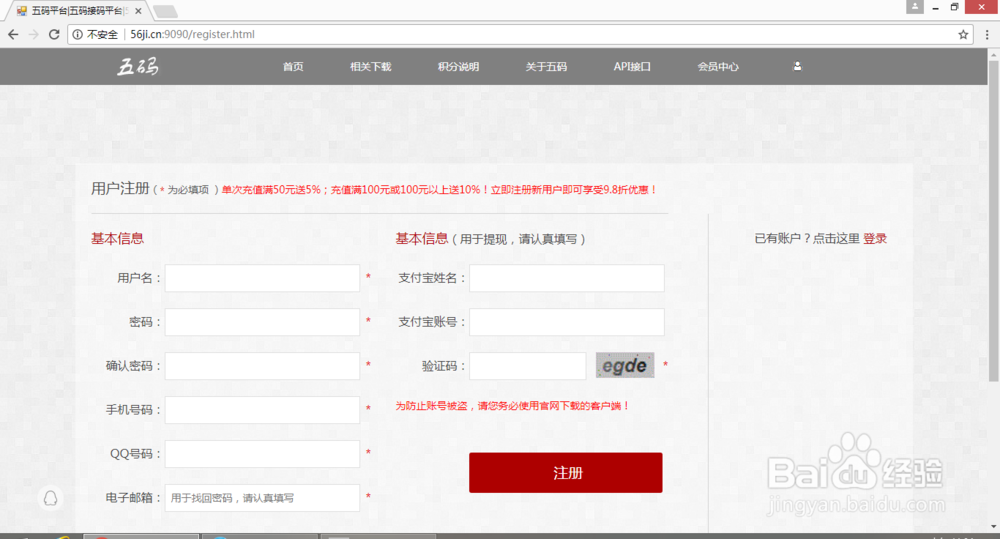Screen dimensions: 1000x539
Task: Focus the QQ号码 input field
Action: coord(262,454)
